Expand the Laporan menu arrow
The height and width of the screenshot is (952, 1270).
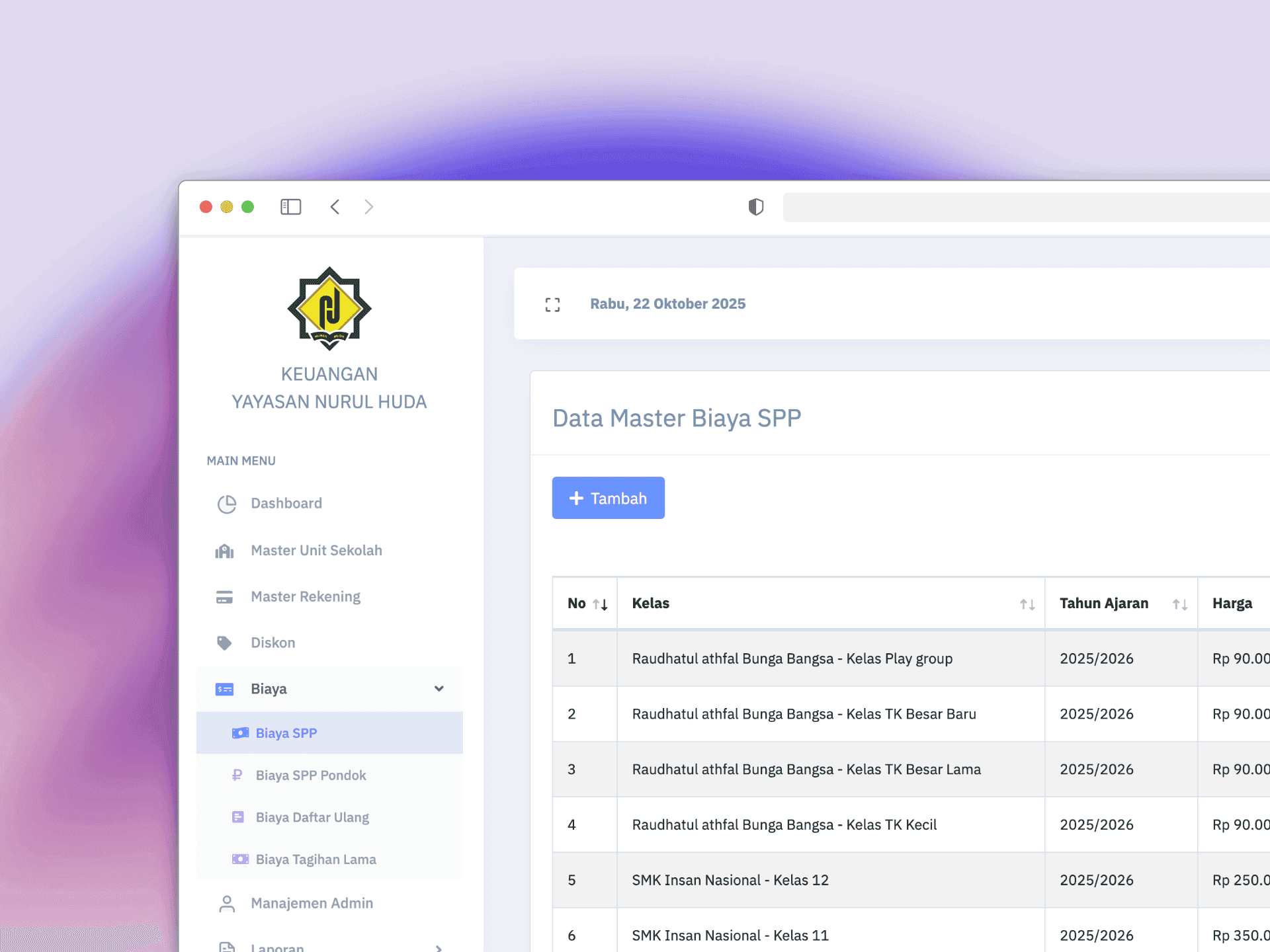pyautogui.click(x=439, y=948)
